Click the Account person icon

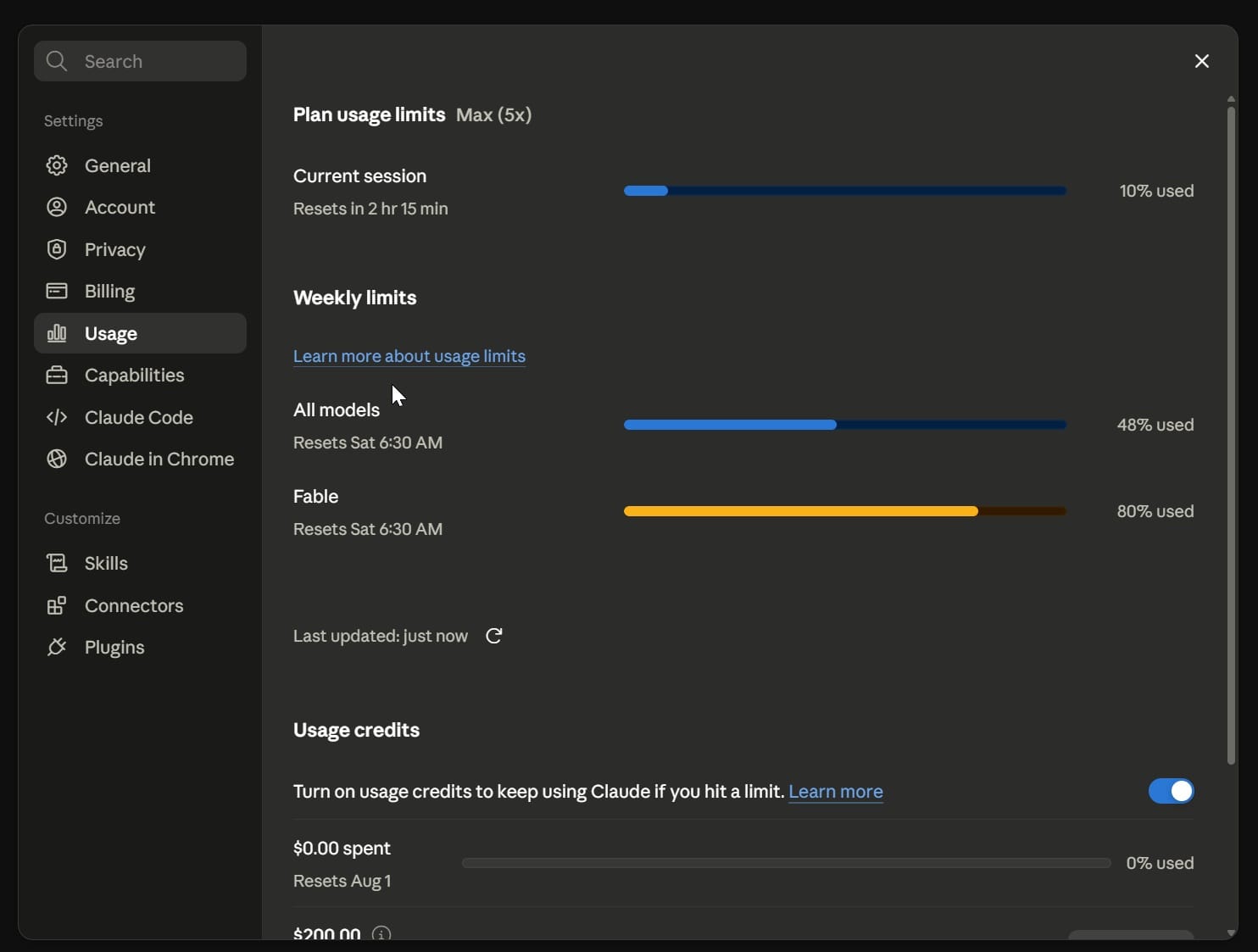pyautogui.click(x=57, y=207)
